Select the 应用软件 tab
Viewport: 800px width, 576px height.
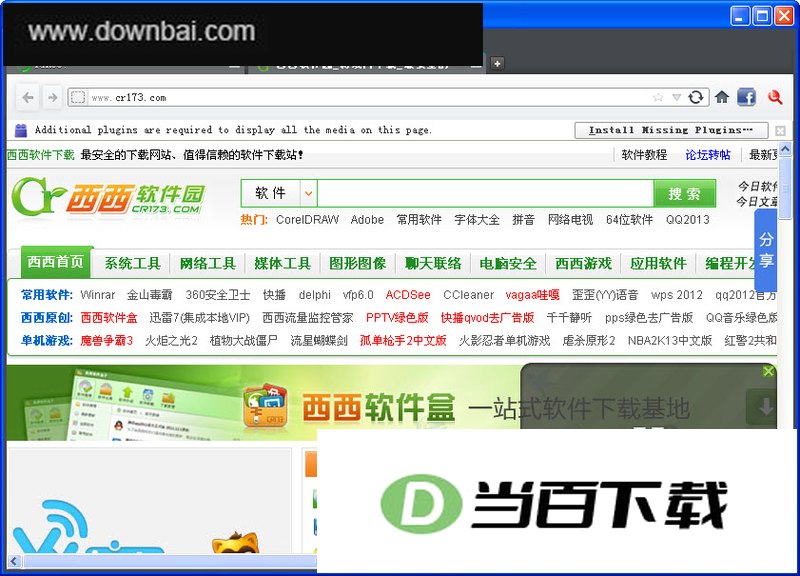click(658, 263)
